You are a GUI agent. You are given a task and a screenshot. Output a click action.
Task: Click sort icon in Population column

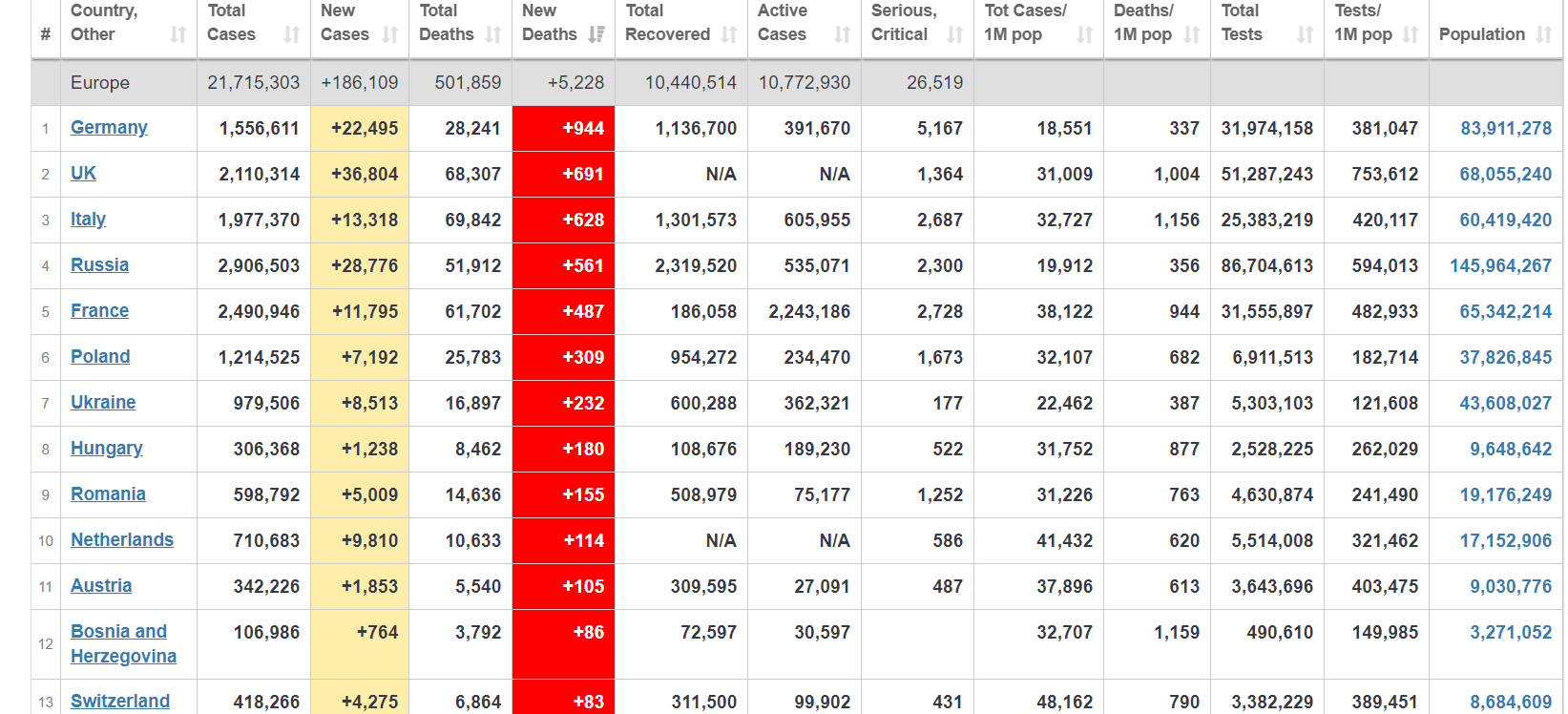point(1544,35)
